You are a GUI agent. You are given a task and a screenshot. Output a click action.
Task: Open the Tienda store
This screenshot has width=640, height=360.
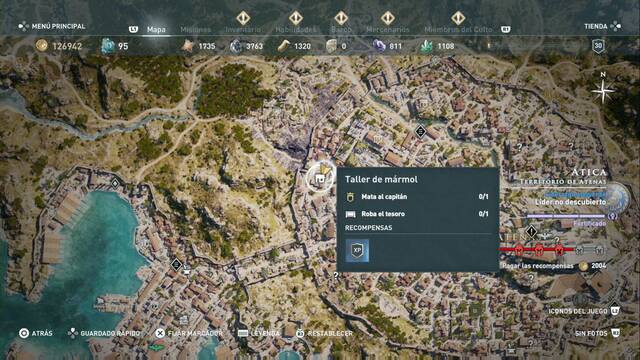click(602, 26)
